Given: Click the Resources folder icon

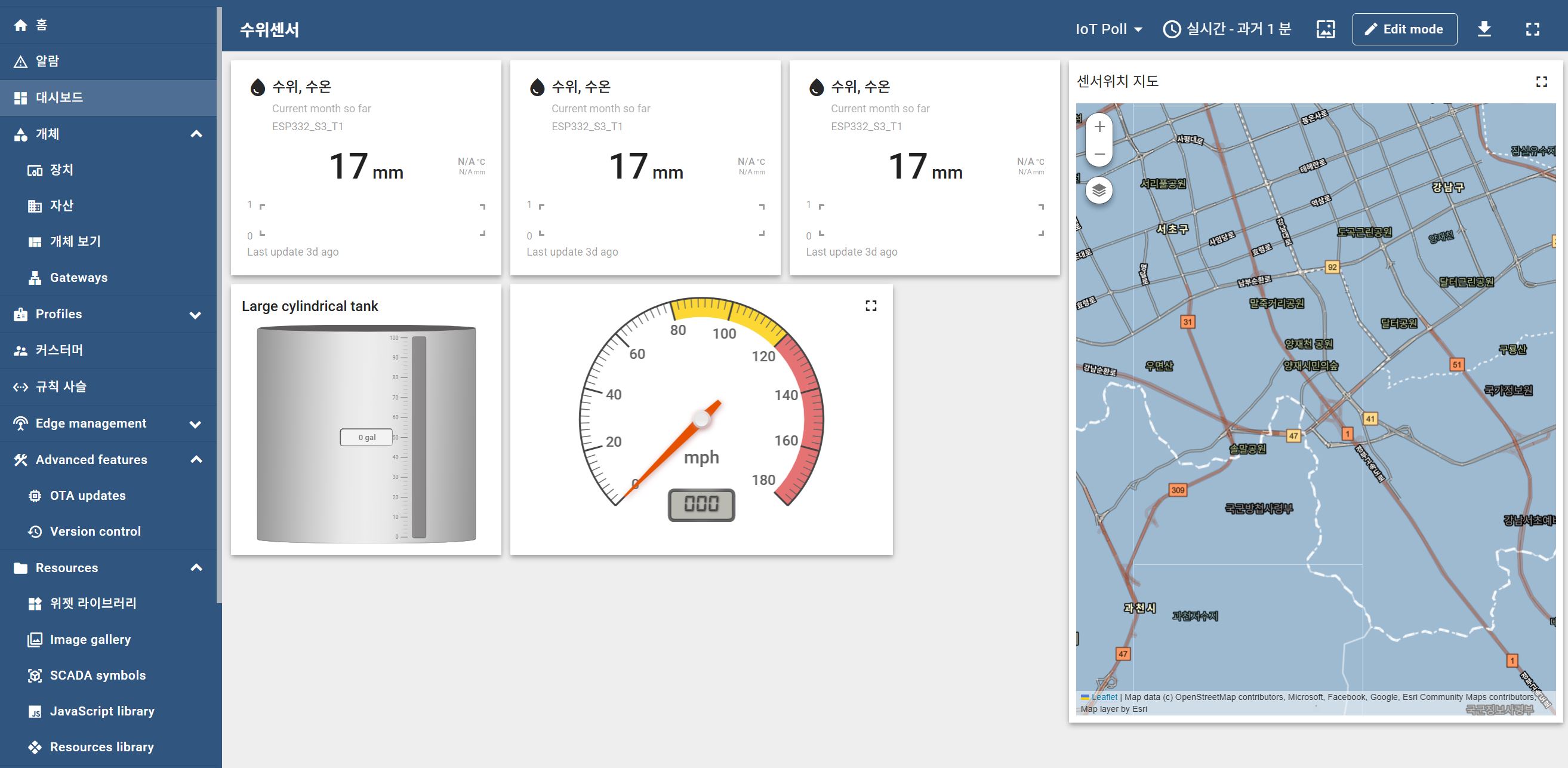Looking at the screenshot, I should click(x=21, y=567).
